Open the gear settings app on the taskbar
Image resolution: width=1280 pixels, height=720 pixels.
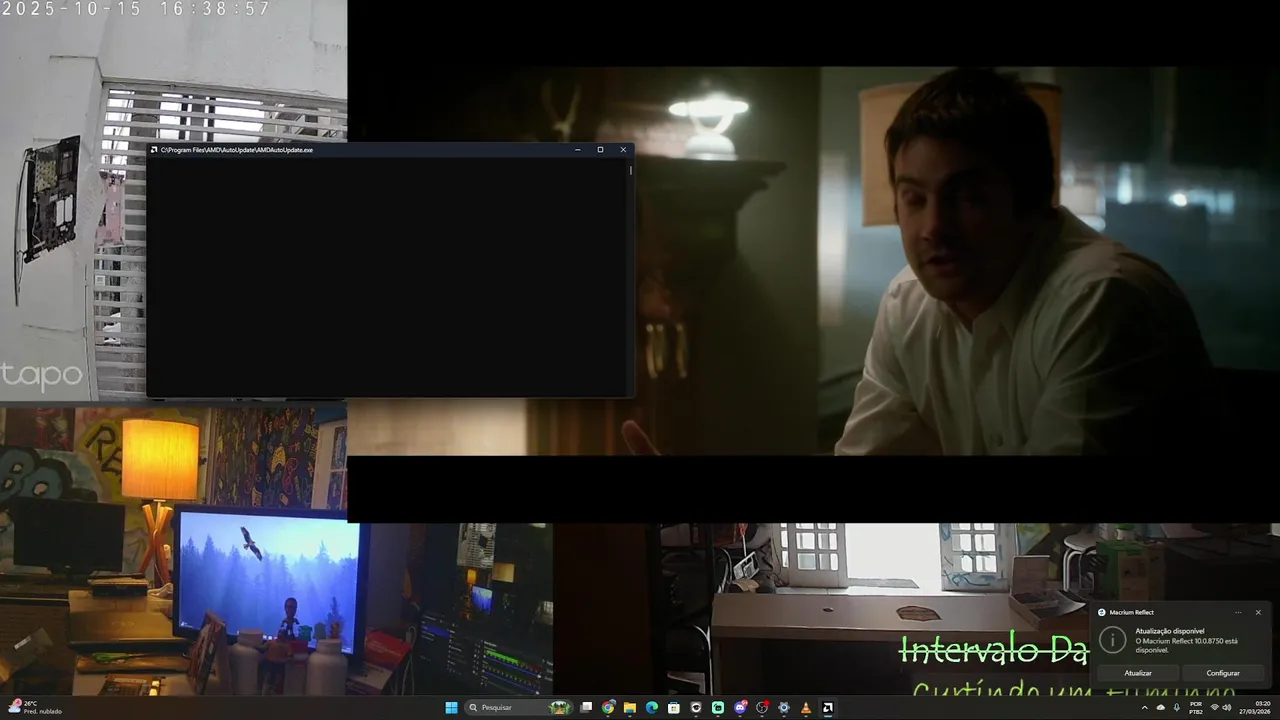(784, 707)
